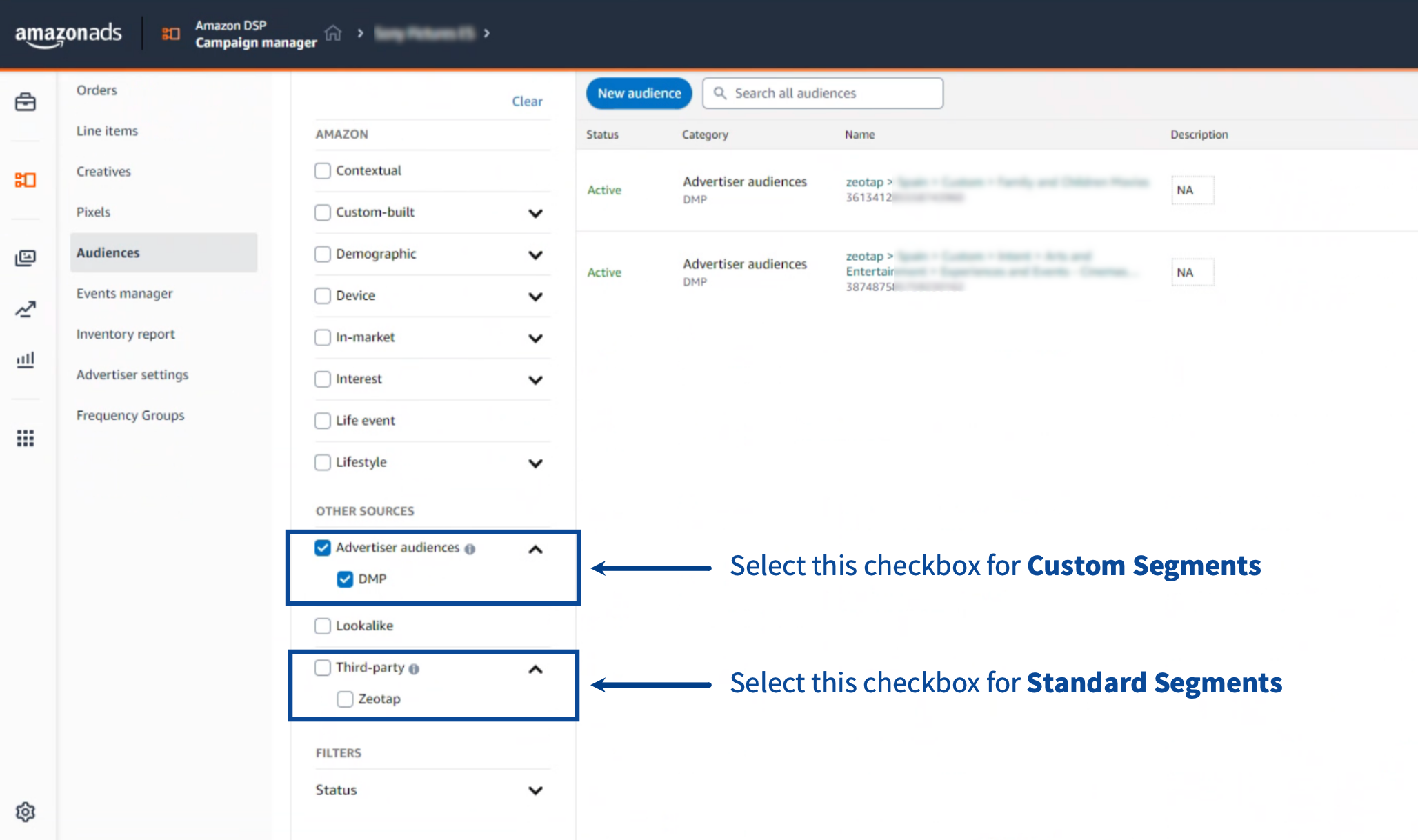The height and width of the screenshot is (840, 1418).
Task: Tick the Contextual checkbox
Action: (x=322, y=170)
